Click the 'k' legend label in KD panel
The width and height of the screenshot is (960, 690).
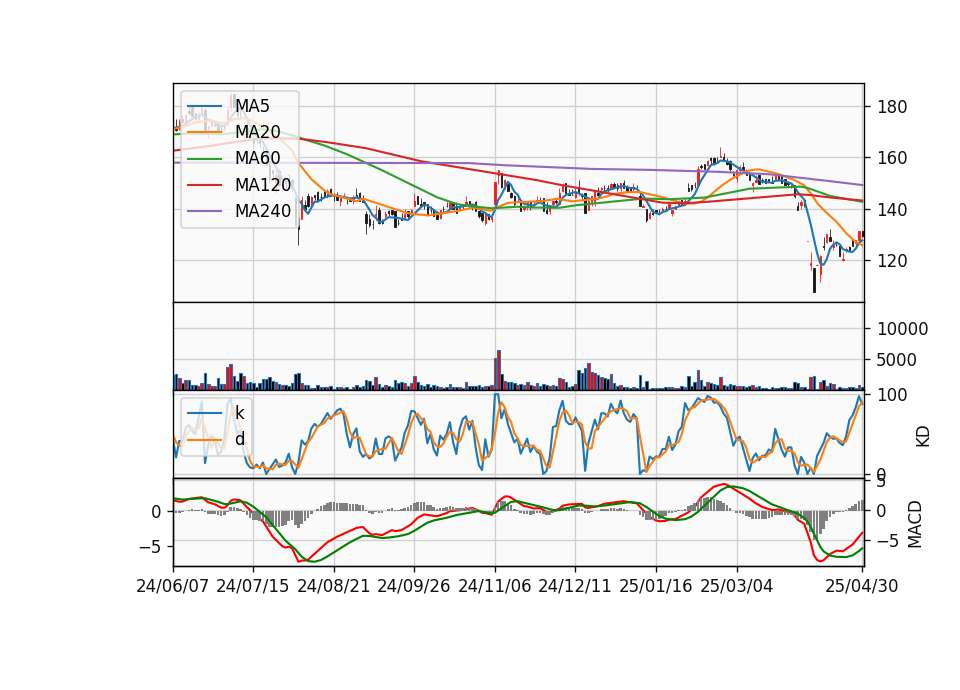point(239,413)
